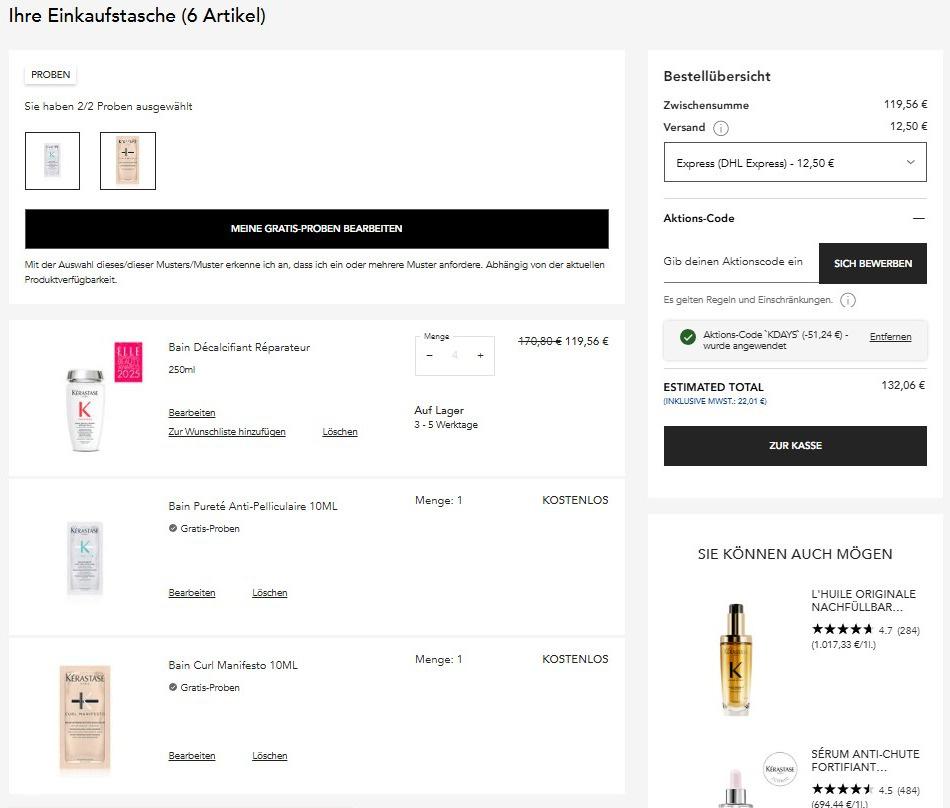Viewport: 950px width, 808px height.
Task: Click the Bain Pureté Anti-Pelliculaire sachet image
Action: point(85,558)
